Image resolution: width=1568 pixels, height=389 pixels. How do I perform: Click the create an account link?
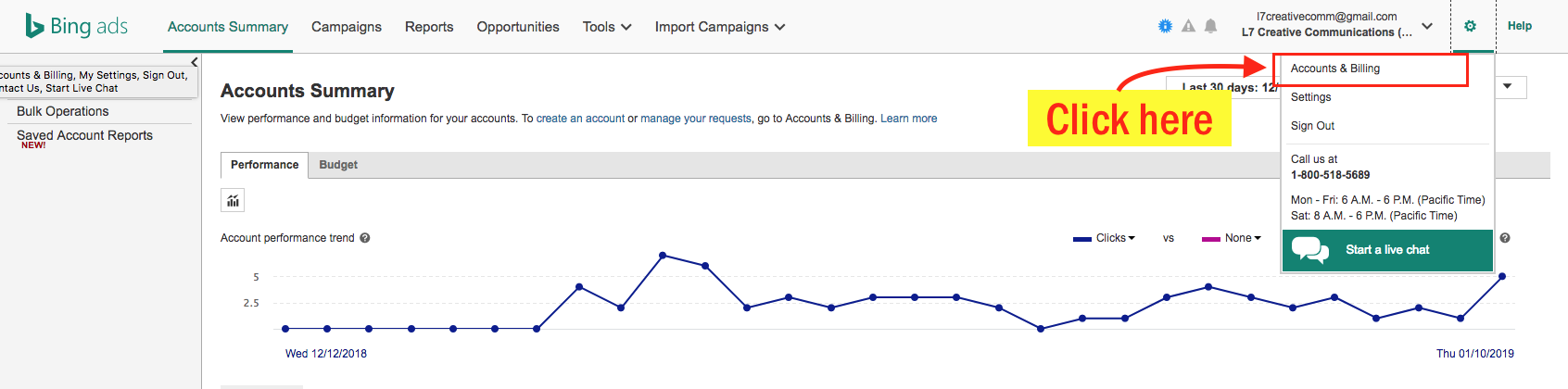[x=580, y=119]
